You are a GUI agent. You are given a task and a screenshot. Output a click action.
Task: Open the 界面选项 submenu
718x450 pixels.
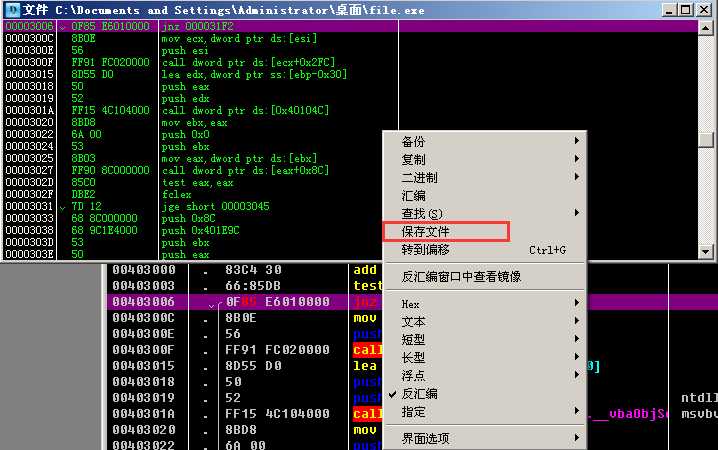coord(484,438)
